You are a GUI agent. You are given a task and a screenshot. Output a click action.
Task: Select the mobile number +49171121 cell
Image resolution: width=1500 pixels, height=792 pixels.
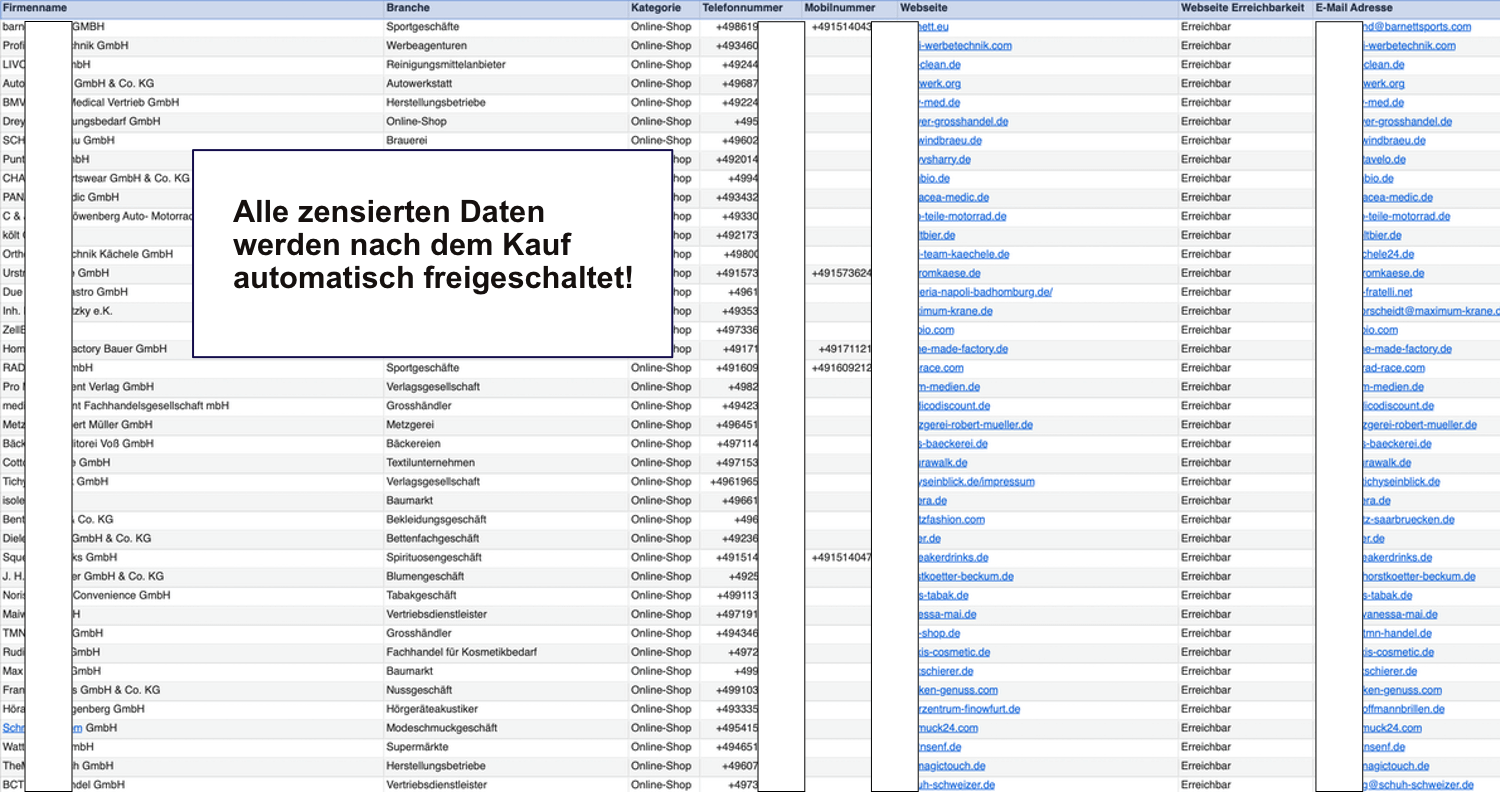tap(845, 349)
